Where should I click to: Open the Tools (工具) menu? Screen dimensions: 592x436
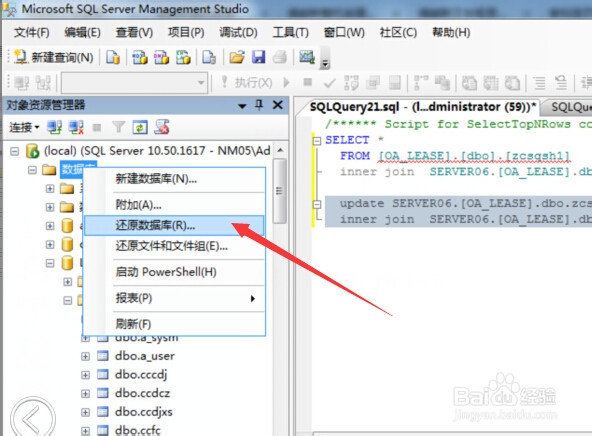(291, 32)
